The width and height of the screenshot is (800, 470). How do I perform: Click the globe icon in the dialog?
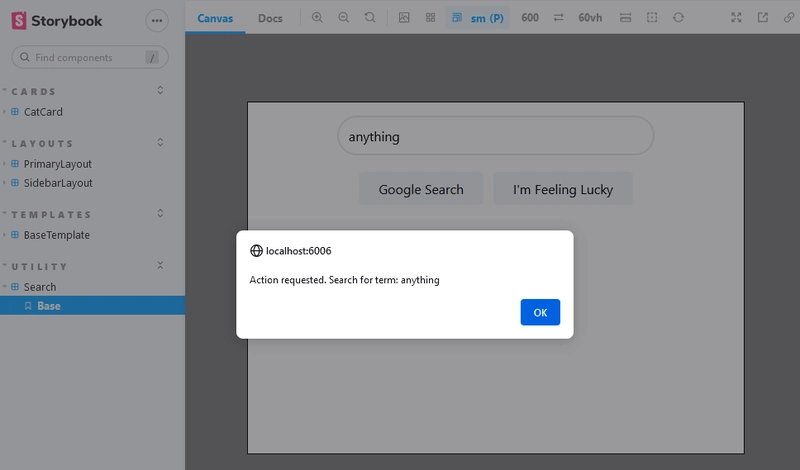[x=256, y=251]
